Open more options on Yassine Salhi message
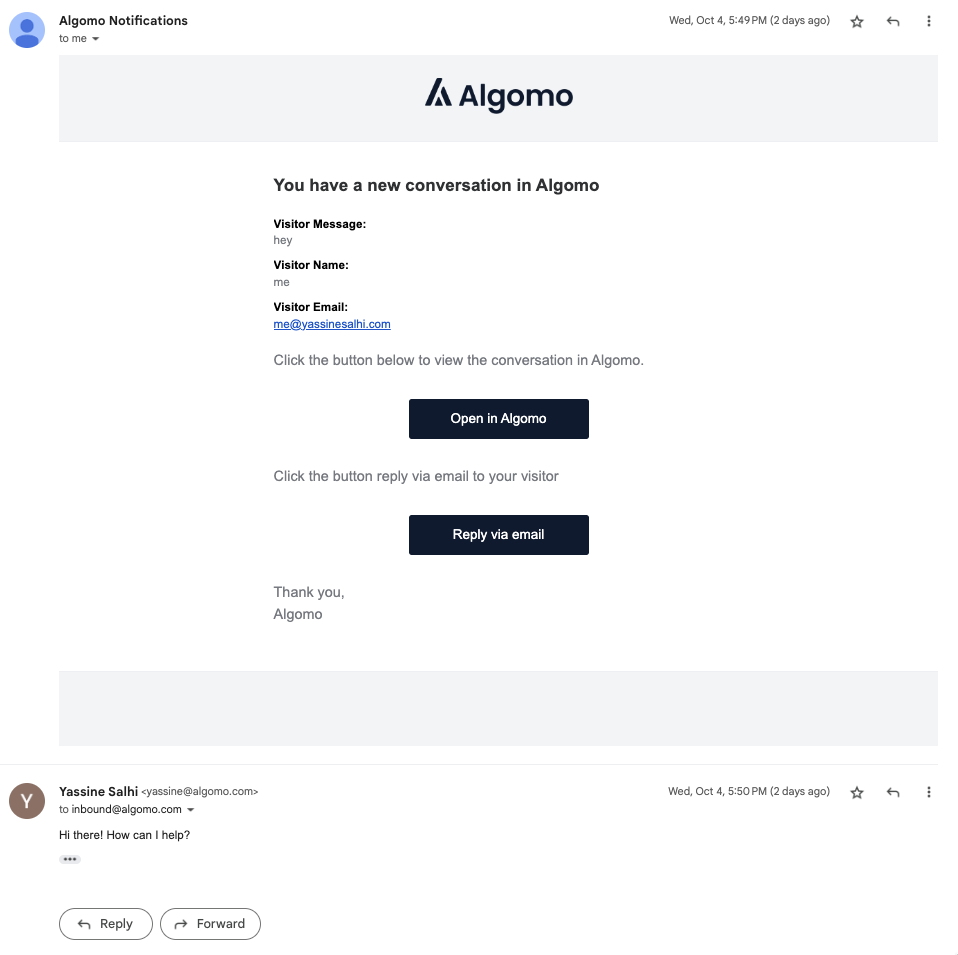 click(x=929, y=792)
